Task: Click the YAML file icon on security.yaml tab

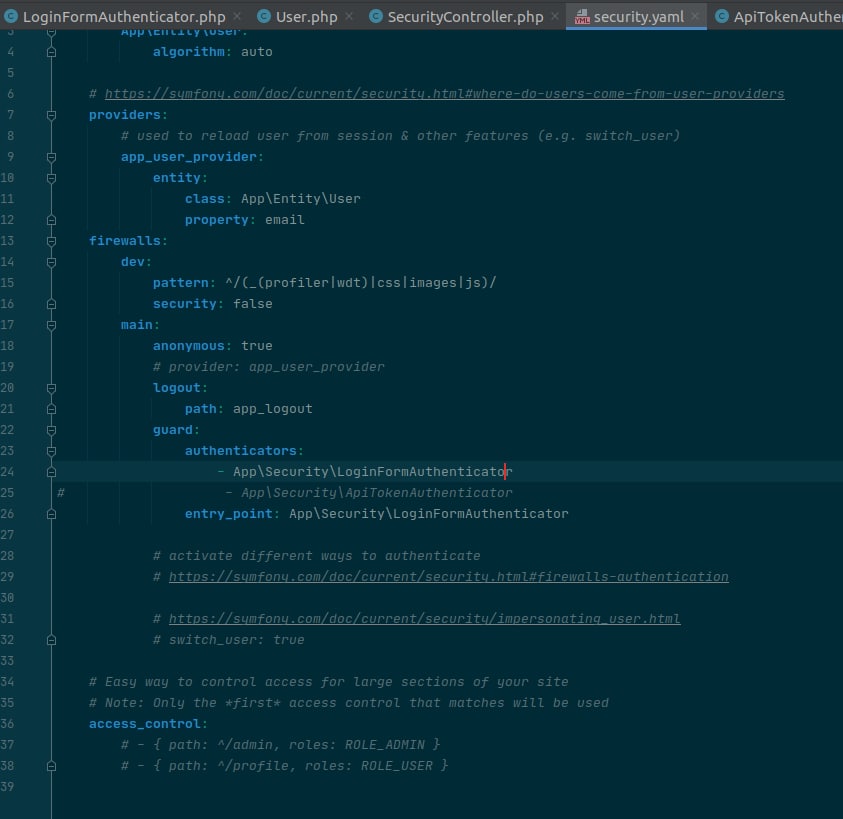Action: tap(582, 17)
